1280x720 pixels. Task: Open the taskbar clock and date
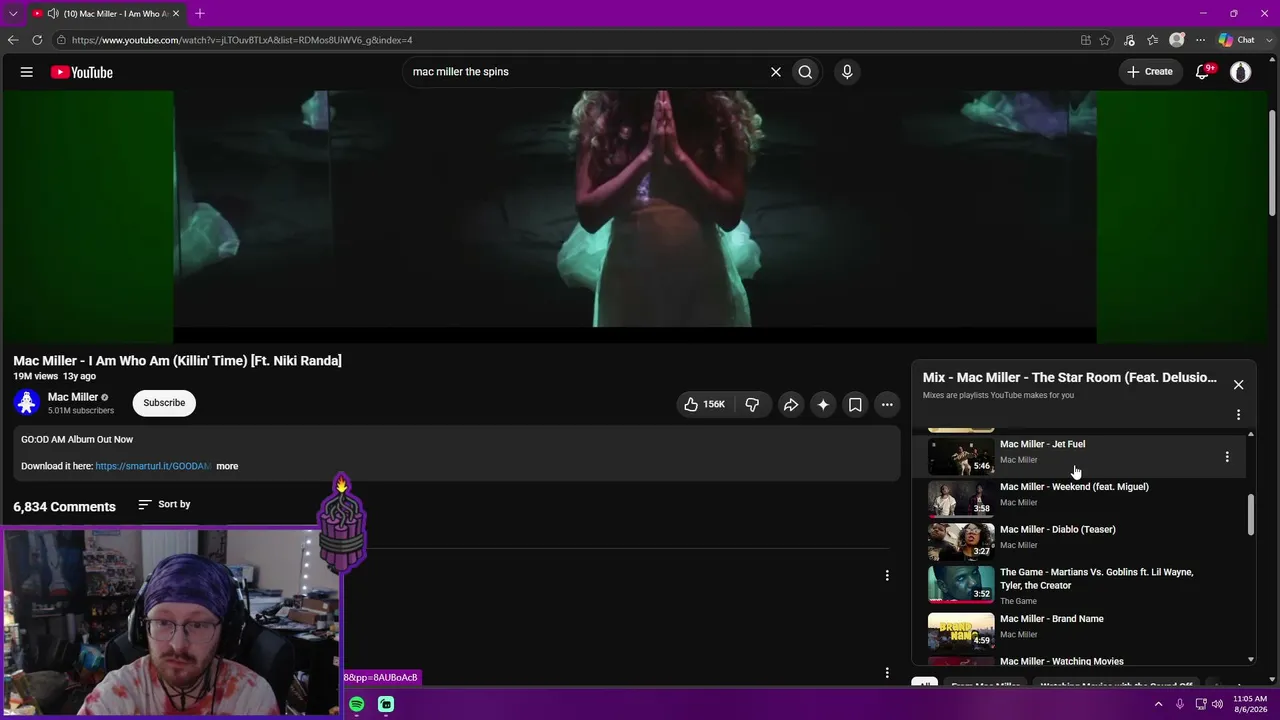(1251, 704)
